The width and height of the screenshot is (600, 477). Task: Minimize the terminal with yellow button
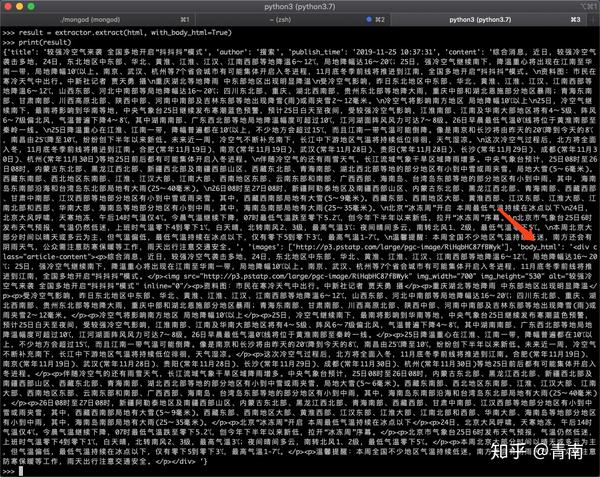point(20,6)
